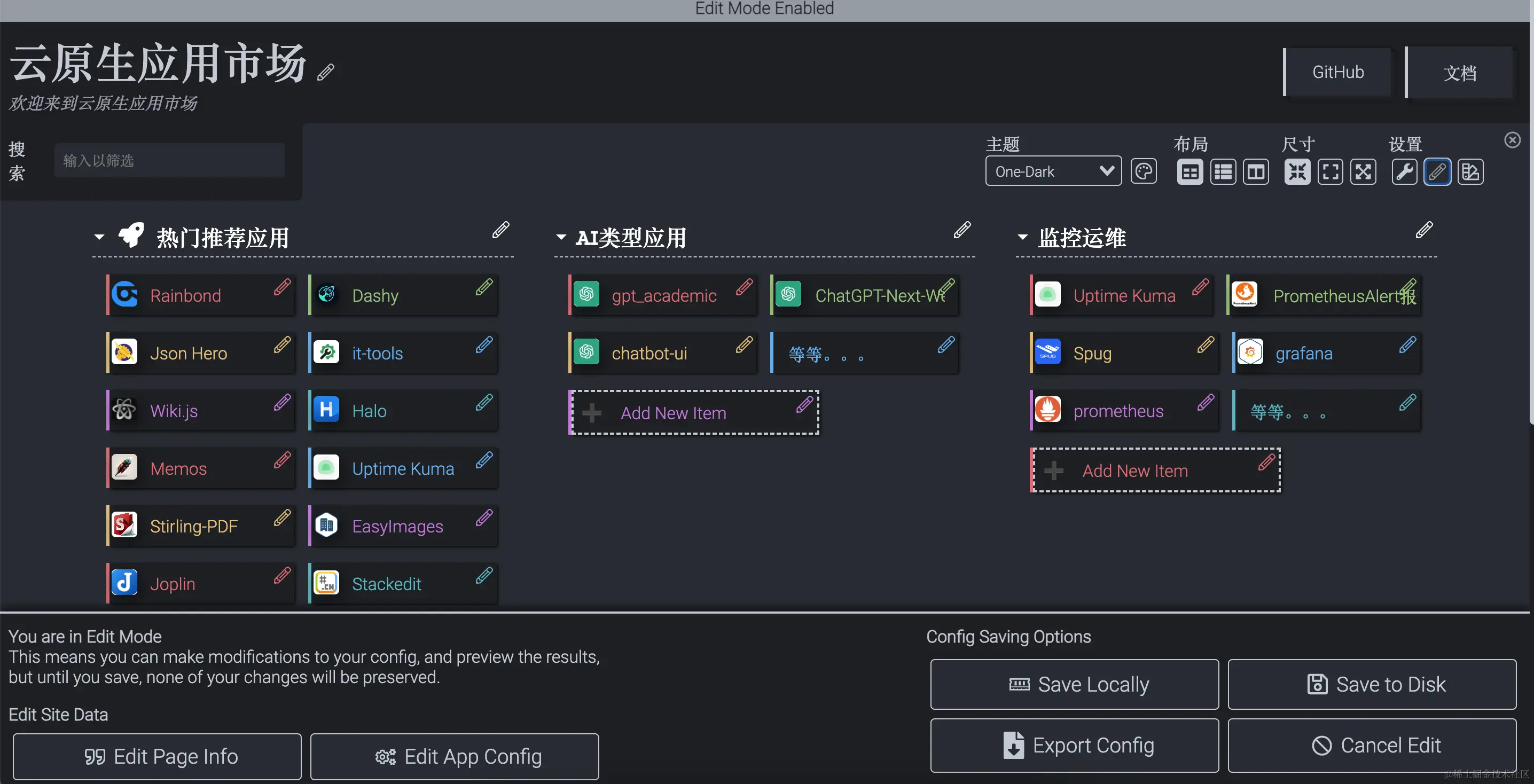Click Cancel Edit button
Viewport: 1534px width, 784px height.
(1372, 744)
